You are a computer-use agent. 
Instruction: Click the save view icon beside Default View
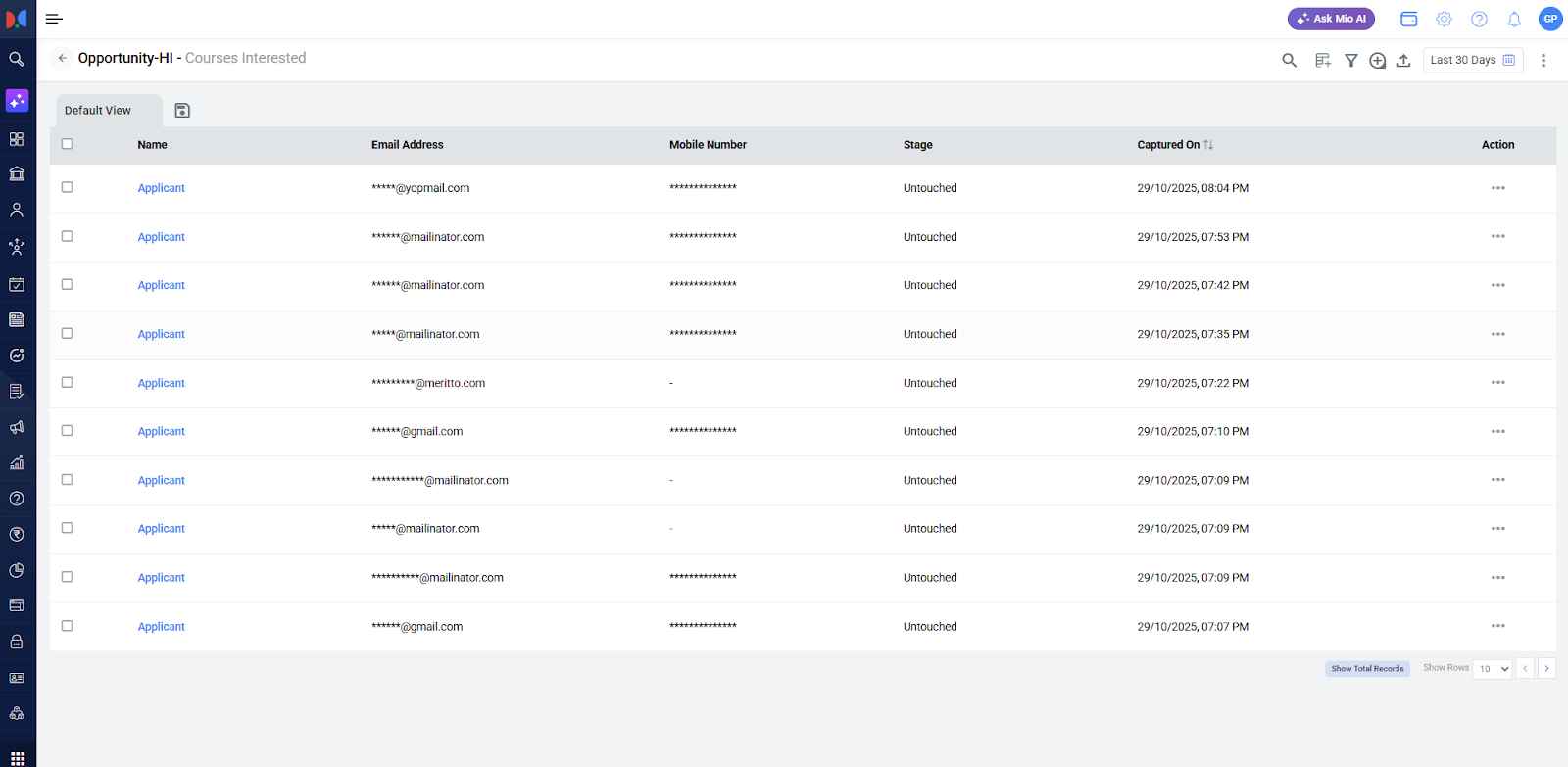[182, 111]
